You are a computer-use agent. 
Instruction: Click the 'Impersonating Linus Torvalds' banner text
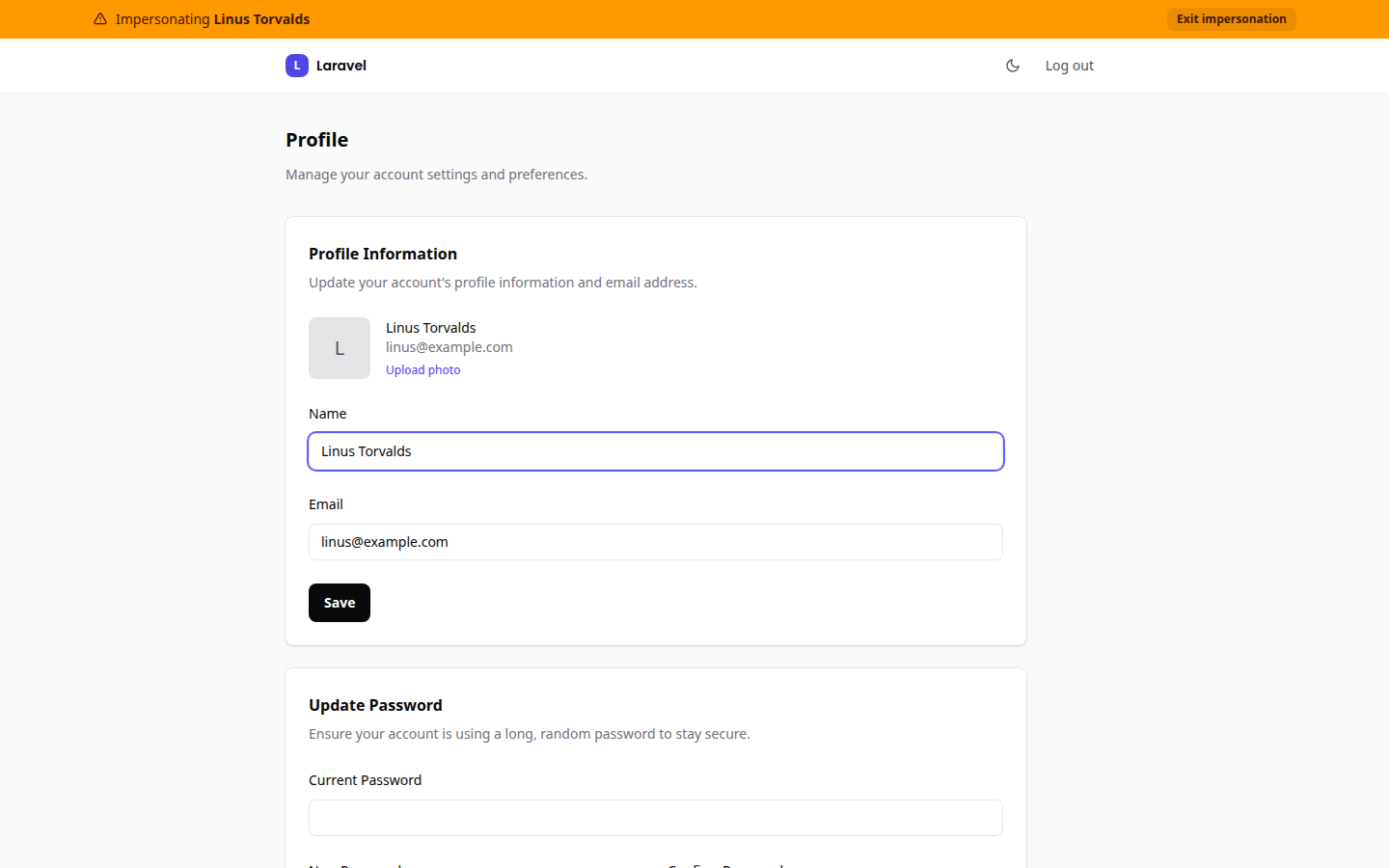(x=212, y=19)
